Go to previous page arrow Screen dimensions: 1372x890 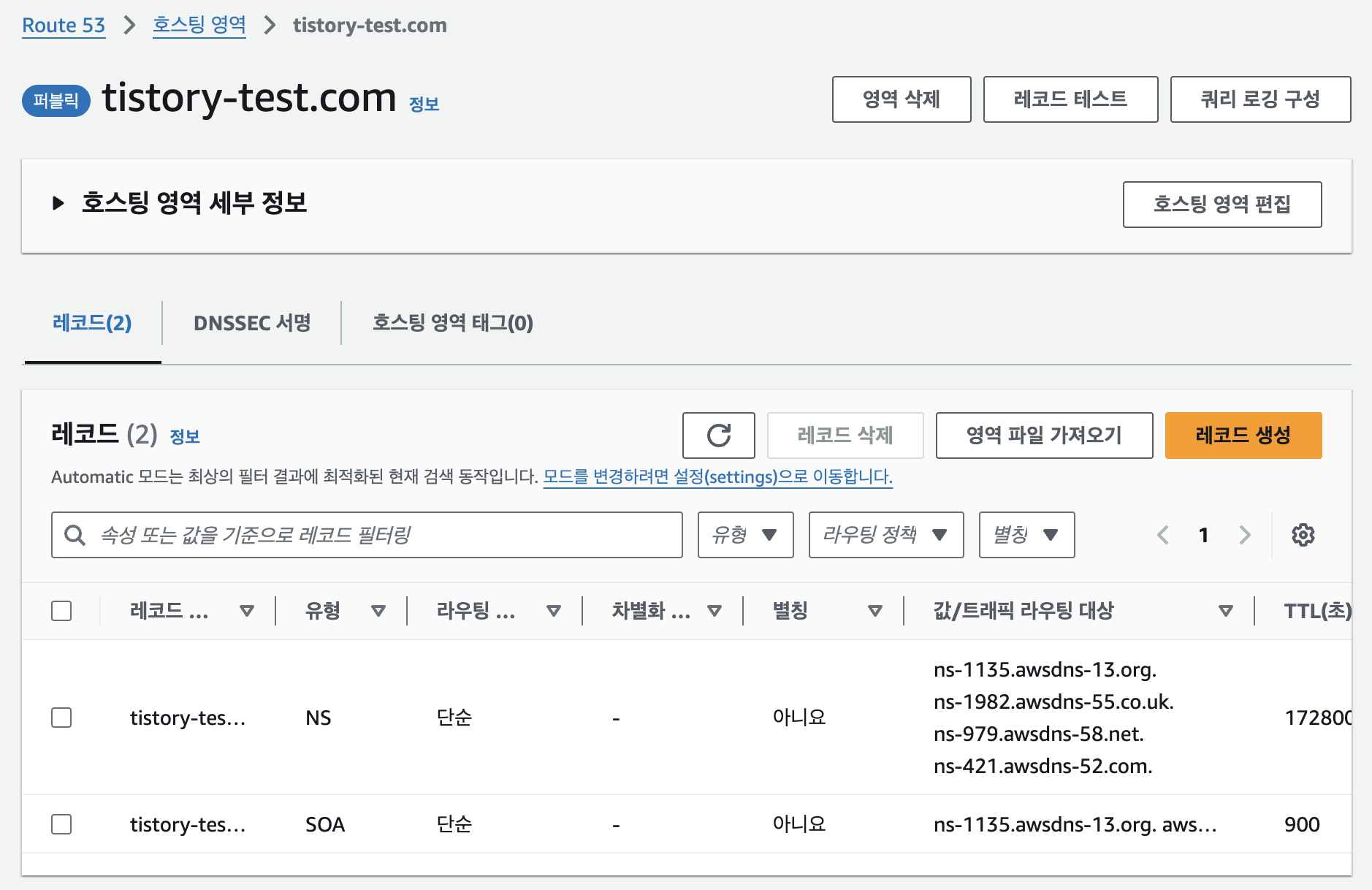click(x=1163, y=535)
